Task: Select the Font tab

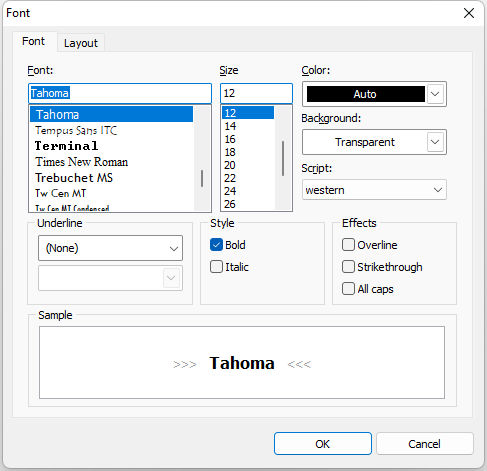Action: (33, 41)
